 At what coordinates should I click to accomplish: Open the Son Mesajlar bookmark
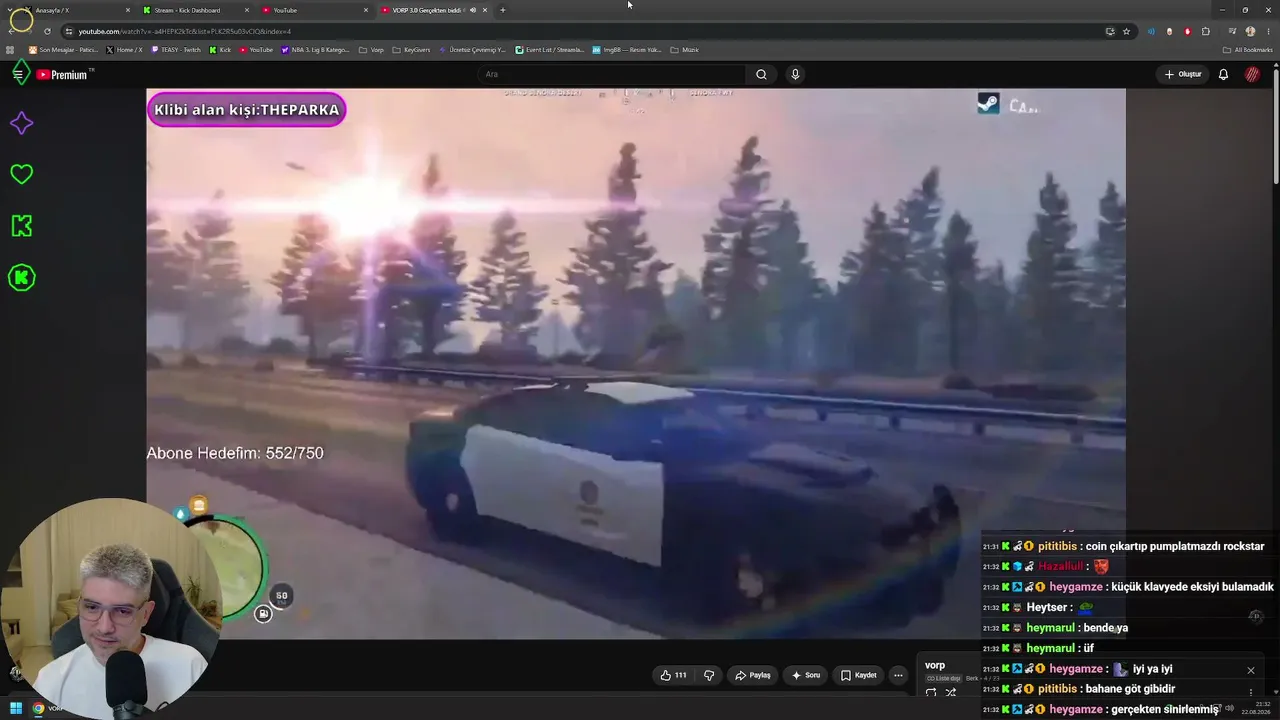[x=63, y=49]
